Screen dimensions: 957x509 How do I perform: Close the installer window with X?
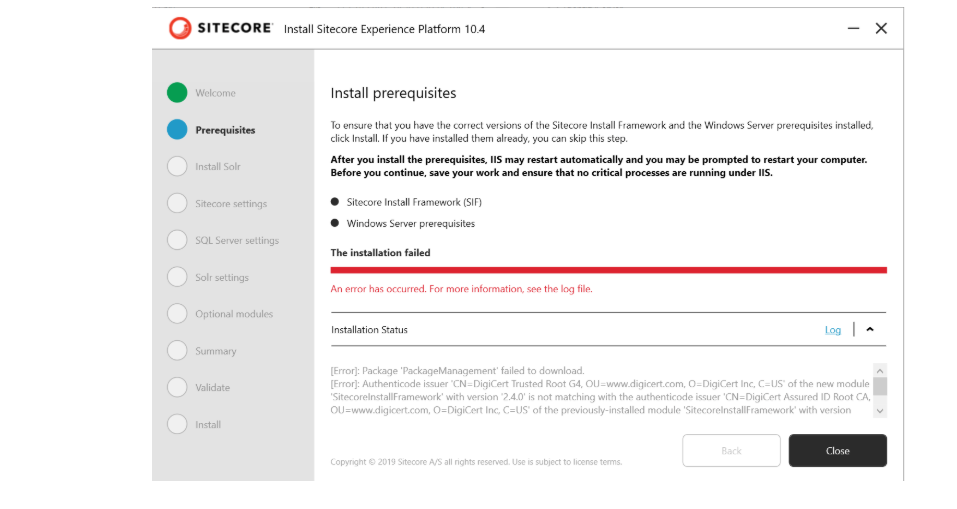(x=881, y=28)
